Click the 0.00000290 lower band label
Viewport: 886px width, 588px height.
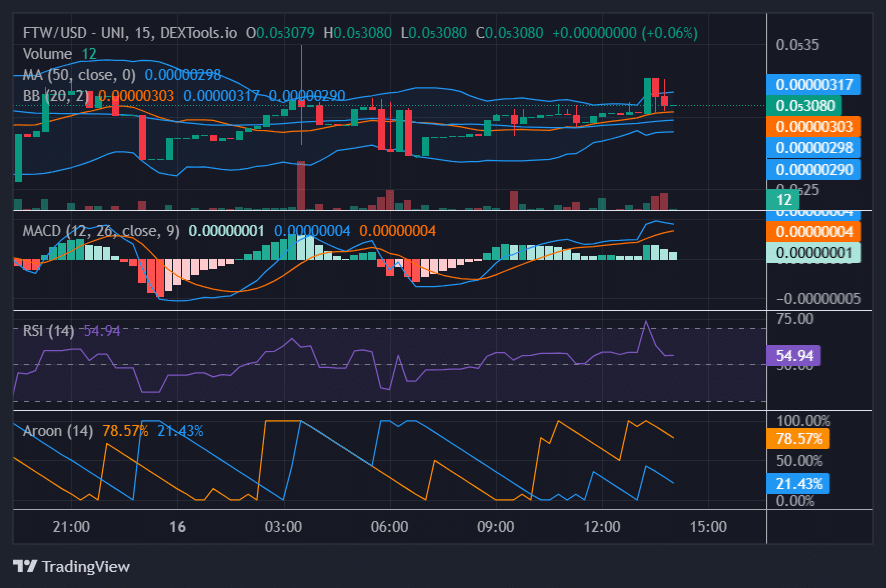(814, 169)
